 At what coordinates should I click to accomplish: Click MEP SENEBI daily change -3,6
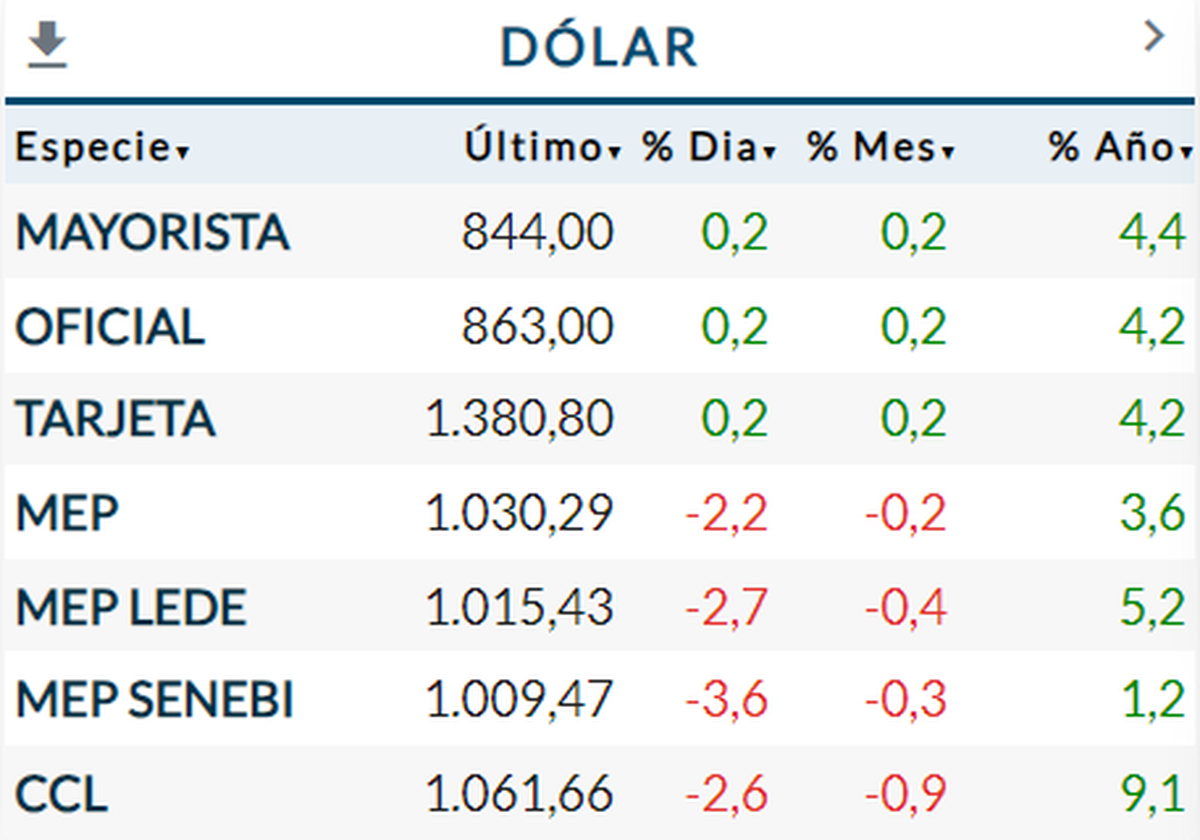(x=726, y=701)
